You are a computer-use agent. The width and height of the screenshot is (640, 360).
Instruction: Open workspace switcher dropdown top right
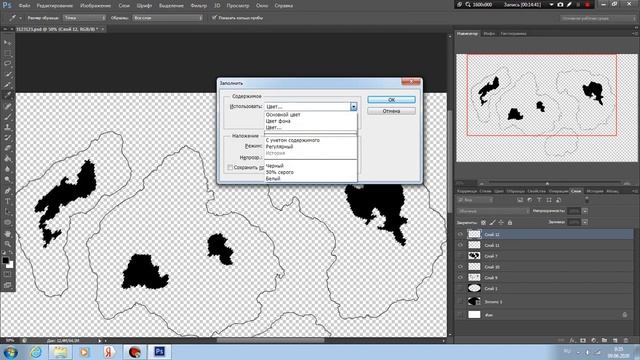coord(598,18)
